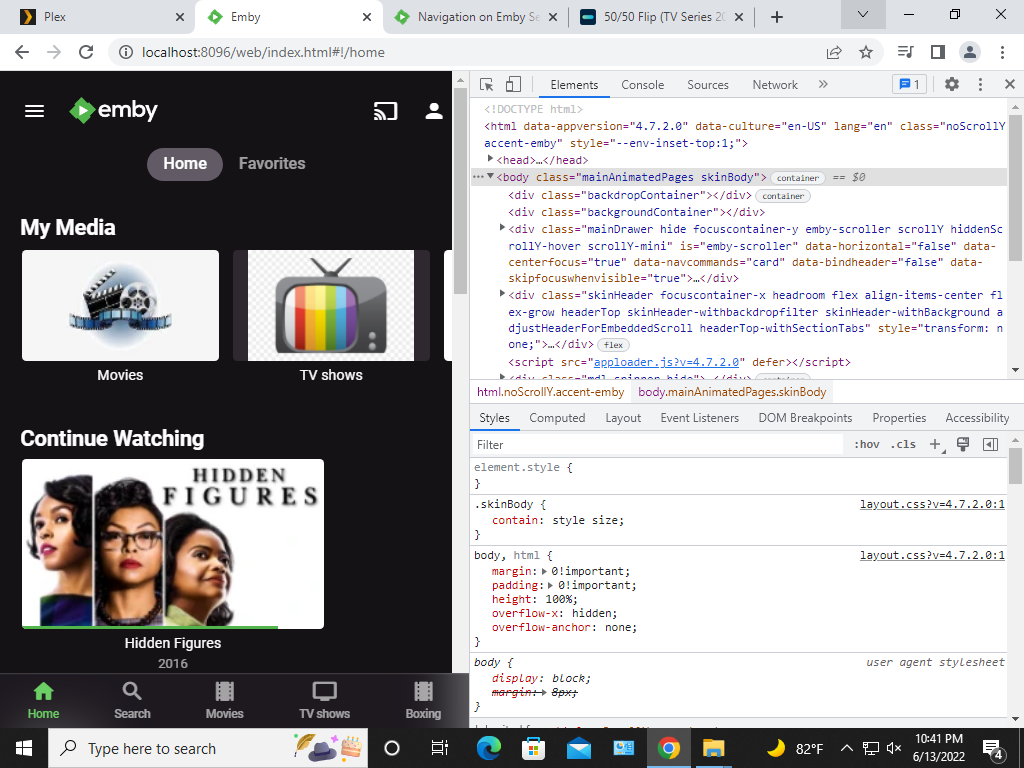This screenshot has width=1024, height=768.
Task: Toggle element state with :hov in Styles pane
Action: [x=866, y=443]
